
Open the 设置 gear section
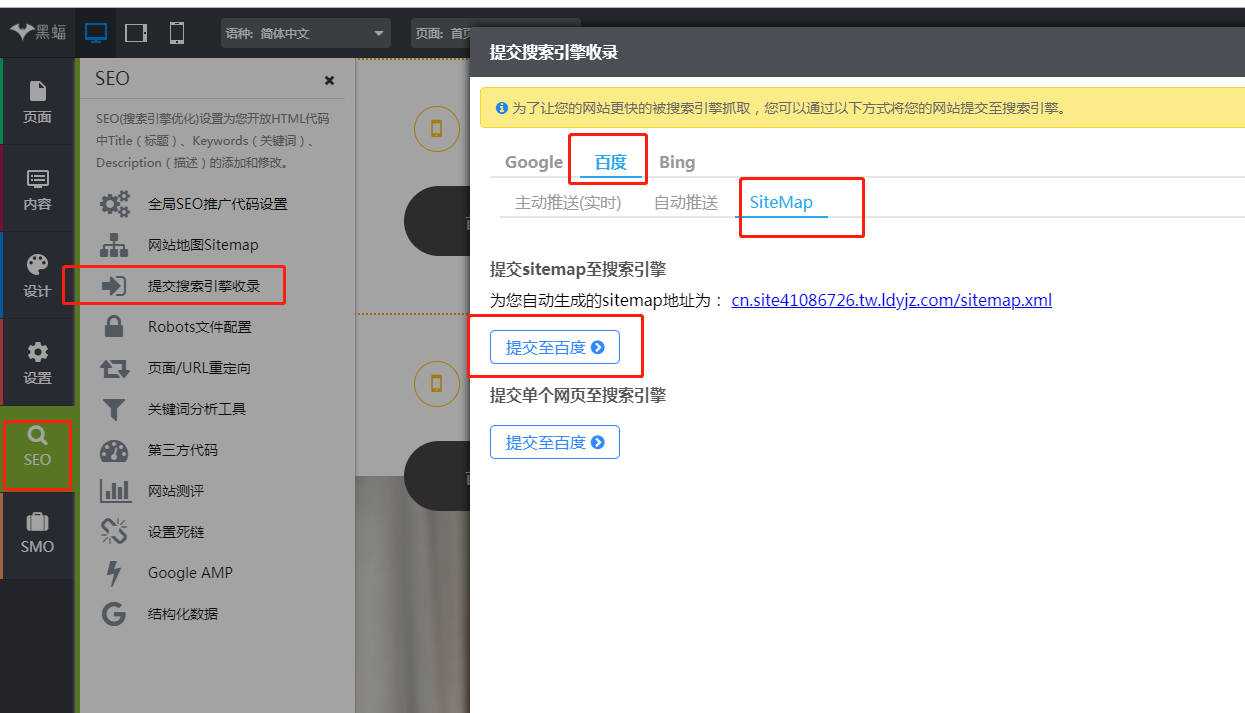click(x=37, y=363)
